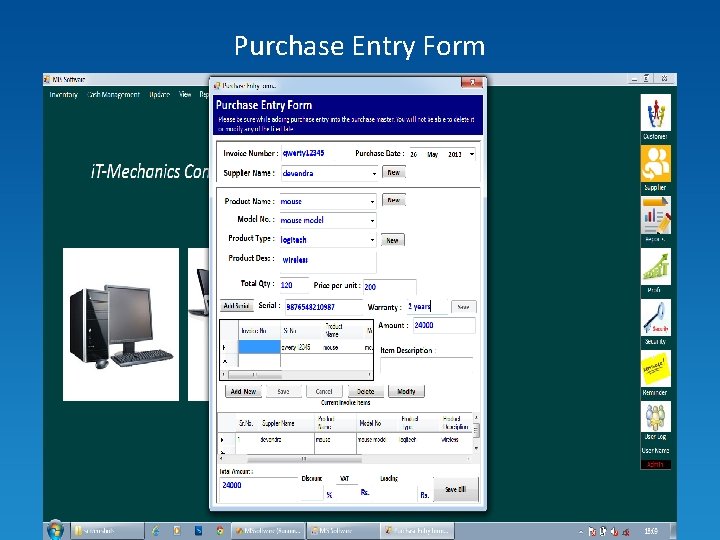
Task: Click the Save button below serial grid
Action: 283,391
